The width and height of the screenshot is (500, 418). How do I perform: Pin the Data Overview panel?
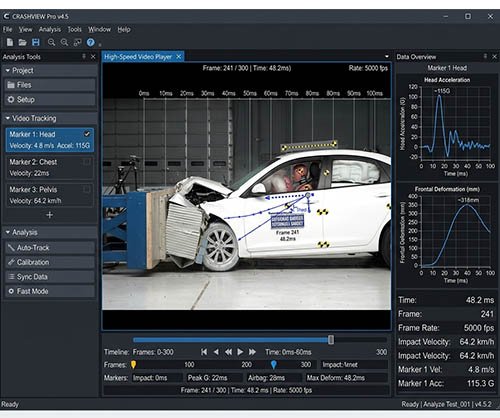(485, 57)
